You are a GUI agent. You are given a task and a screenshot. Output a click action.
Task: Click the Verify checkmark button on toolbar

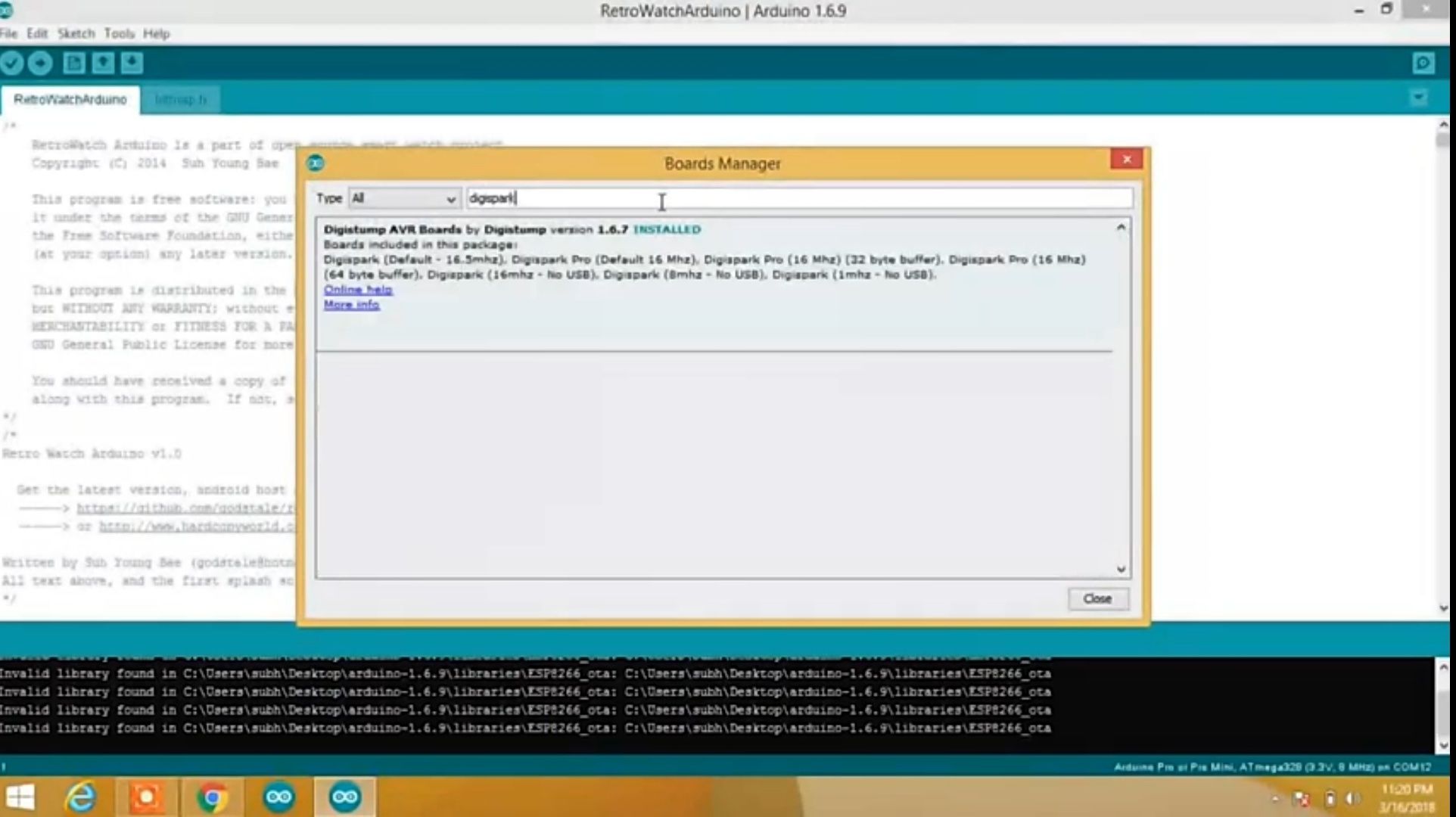(x=12, y=63)
